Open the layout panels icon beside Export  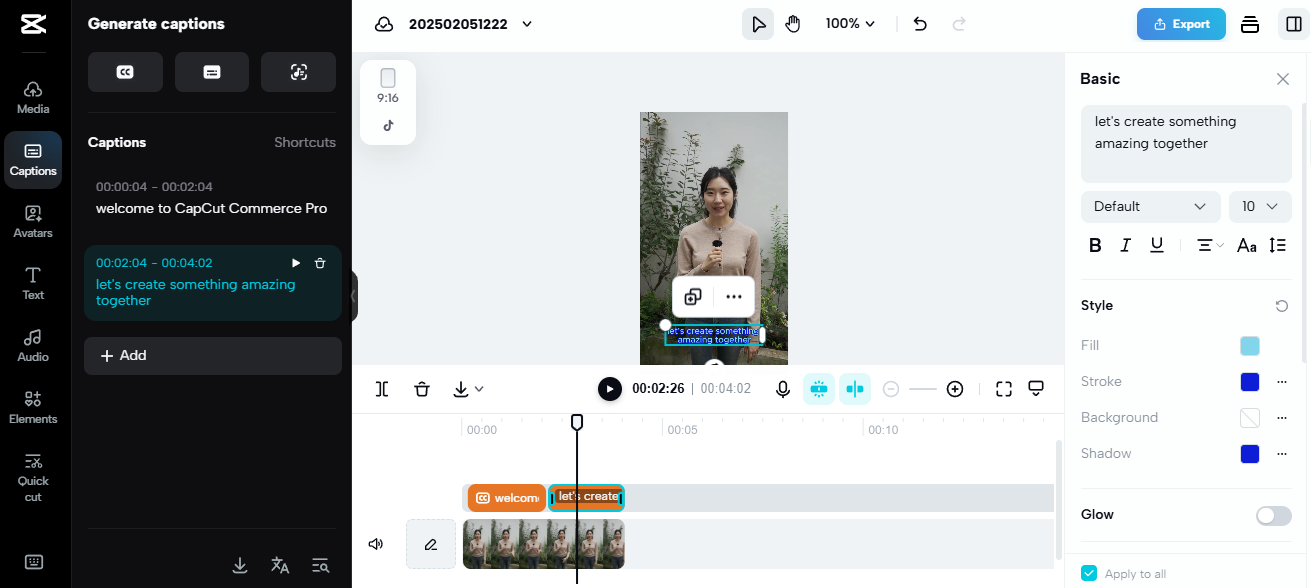[x=1249, y=24]
